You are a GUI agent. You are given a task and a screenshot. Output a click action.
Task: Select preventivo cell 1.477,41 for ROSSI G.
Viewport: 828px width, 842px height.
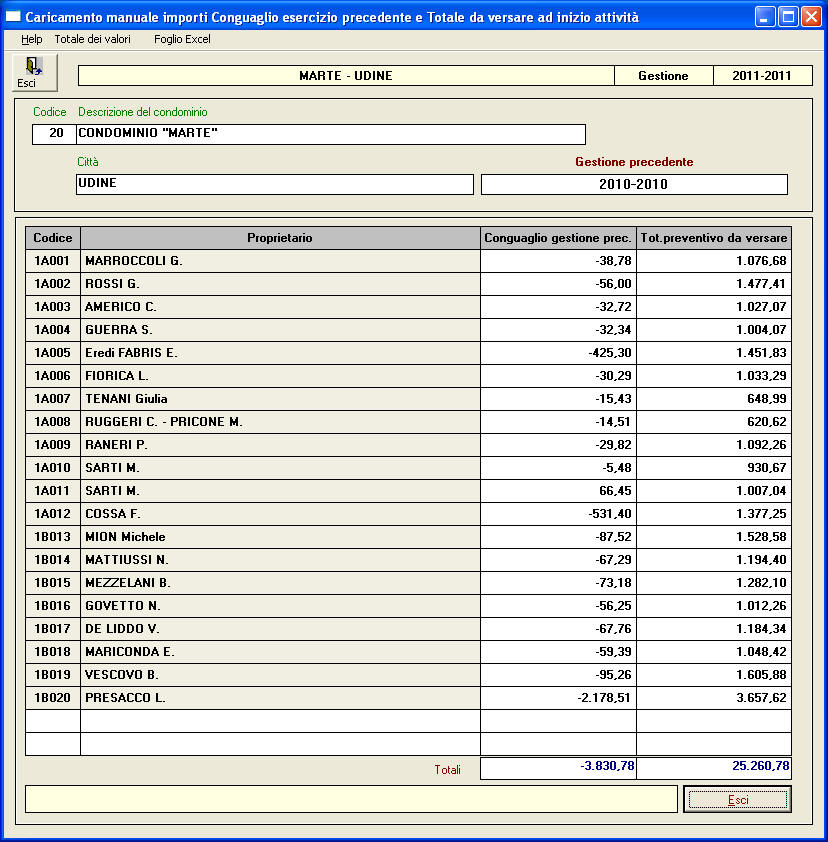(x=714, y=284)
